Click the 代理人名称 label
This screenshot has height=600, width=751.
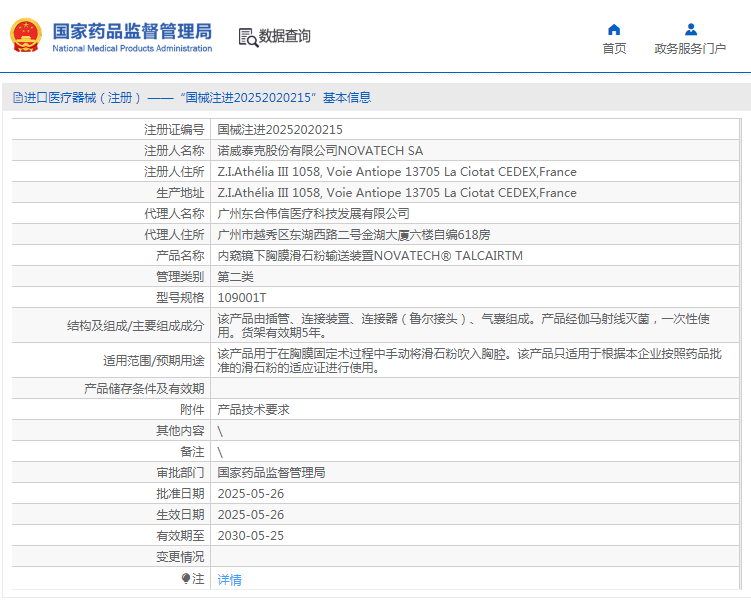point(174,214)
